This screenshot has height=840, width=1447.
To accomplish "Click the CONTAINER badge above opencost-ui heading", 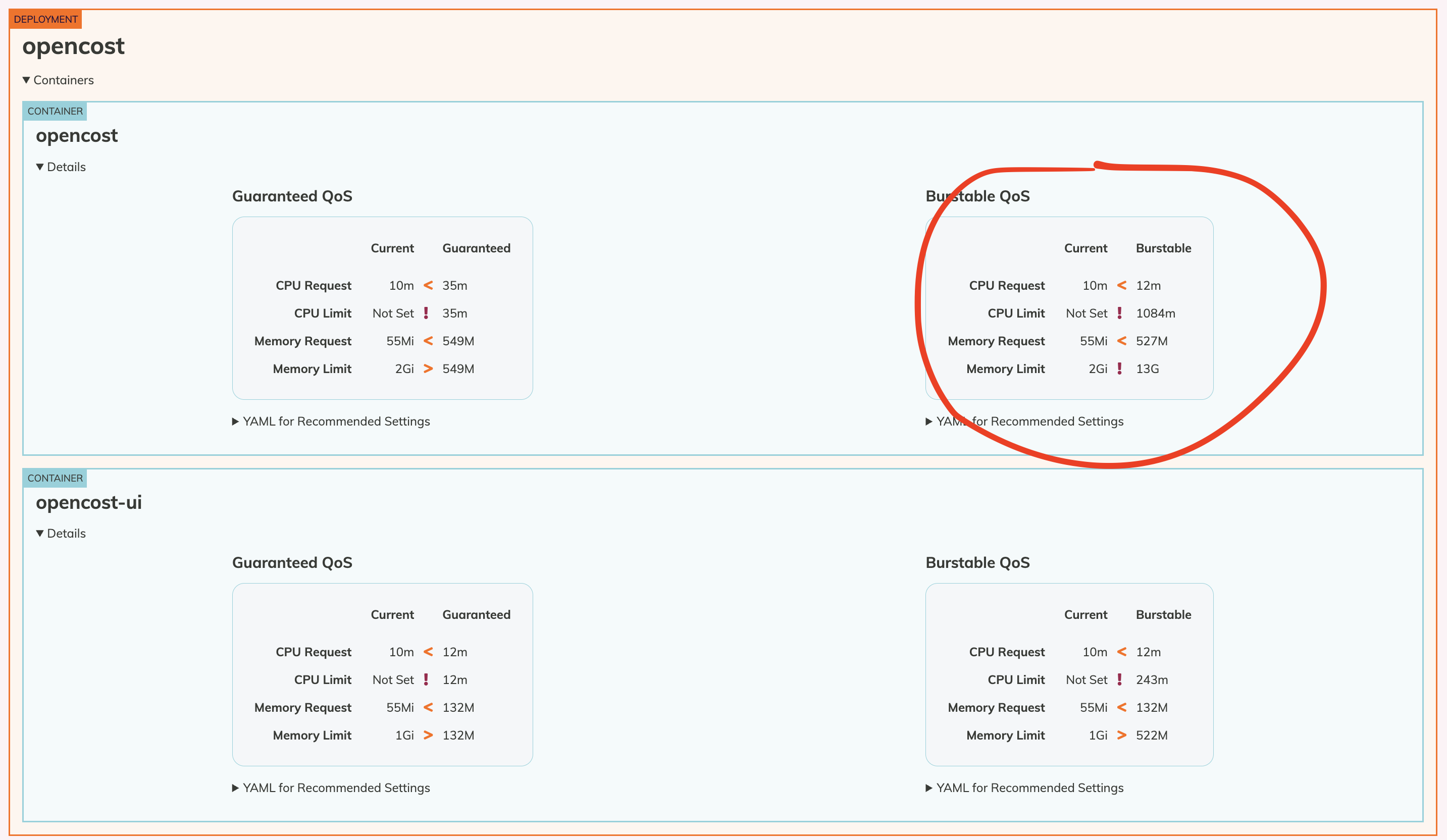I will point(55,478).
